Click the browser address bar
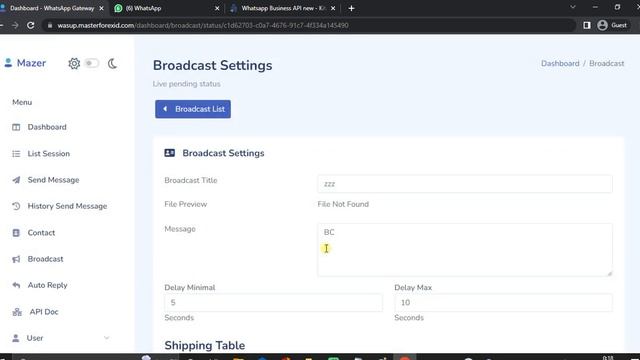Image resolution: width=640 pixels, height=360 pixels. pyautogui.click(x=310, y=25)
